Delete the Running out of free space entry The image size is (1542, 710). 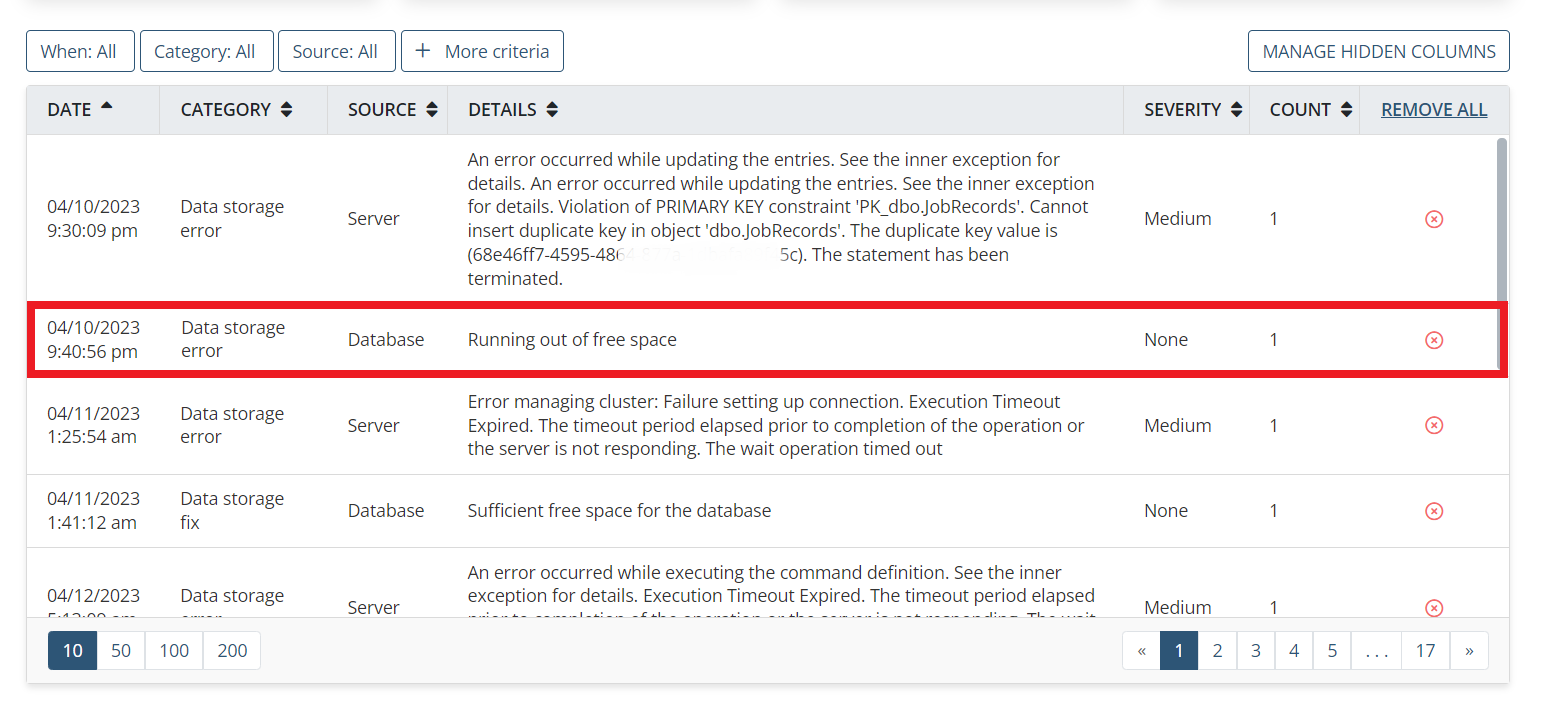pos(1433,340)
